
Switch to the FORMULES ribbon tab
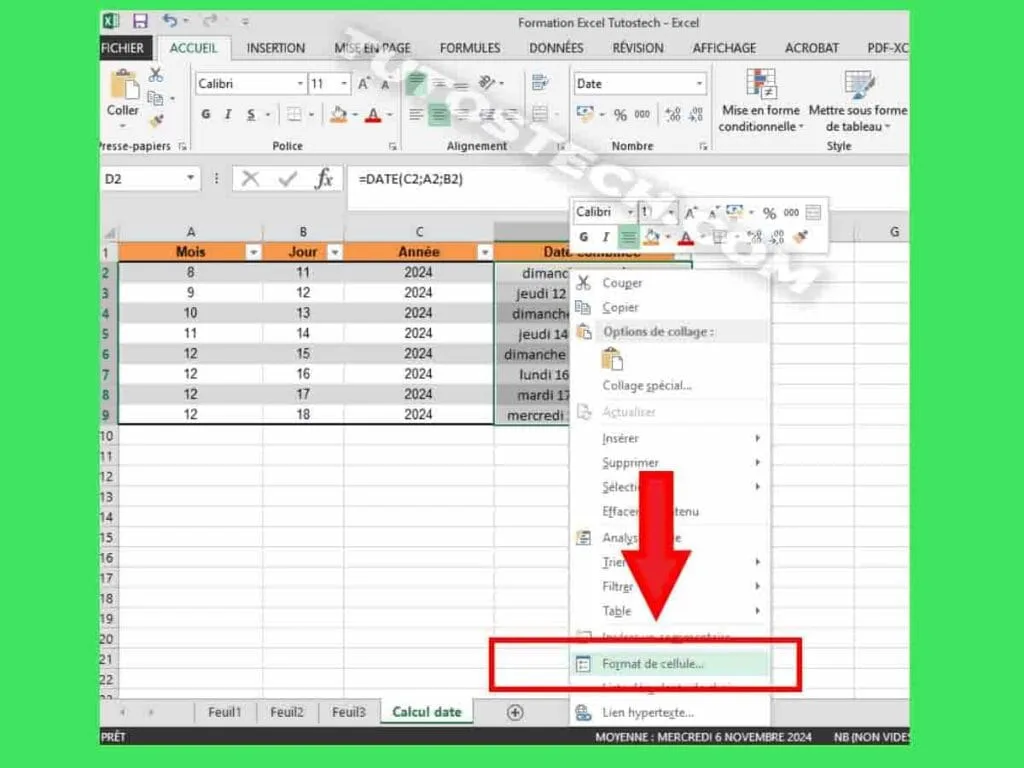pyautogui.click(x=470, y=48)
